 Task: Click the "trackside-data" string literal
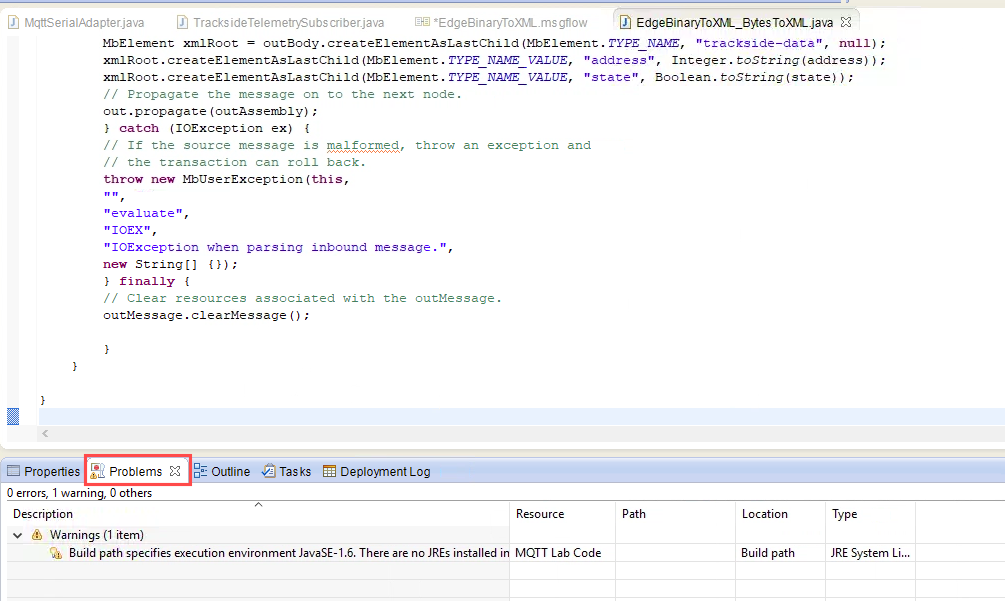click(759, 44)
